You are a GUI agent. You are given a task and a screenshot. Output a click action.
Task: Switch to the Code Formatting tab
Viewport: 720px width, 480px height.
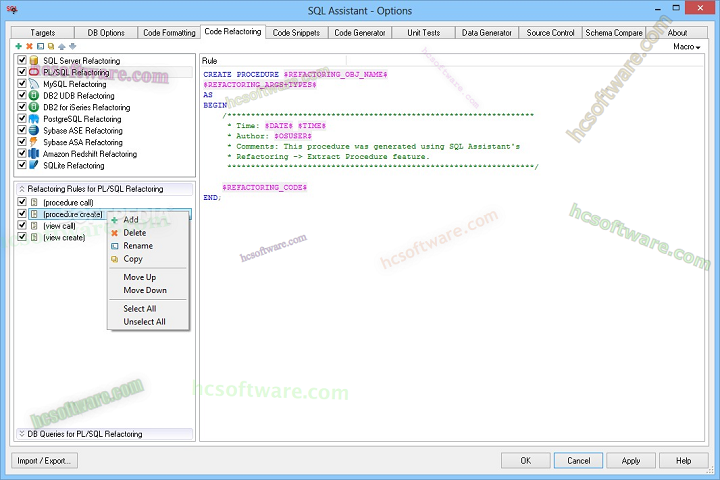click(x=169, y=33)
